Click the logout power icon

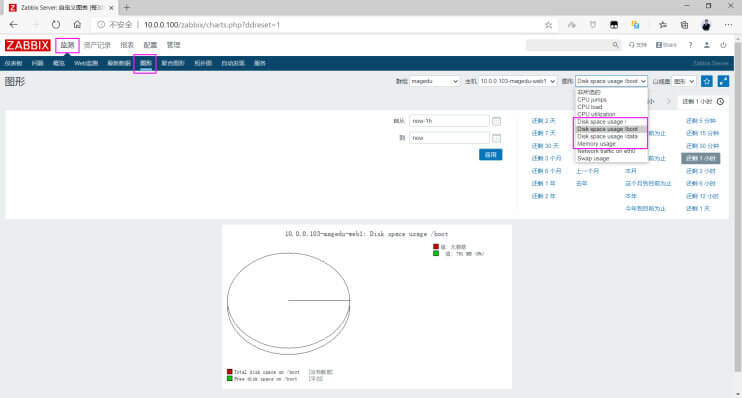[x=723, y=45]
